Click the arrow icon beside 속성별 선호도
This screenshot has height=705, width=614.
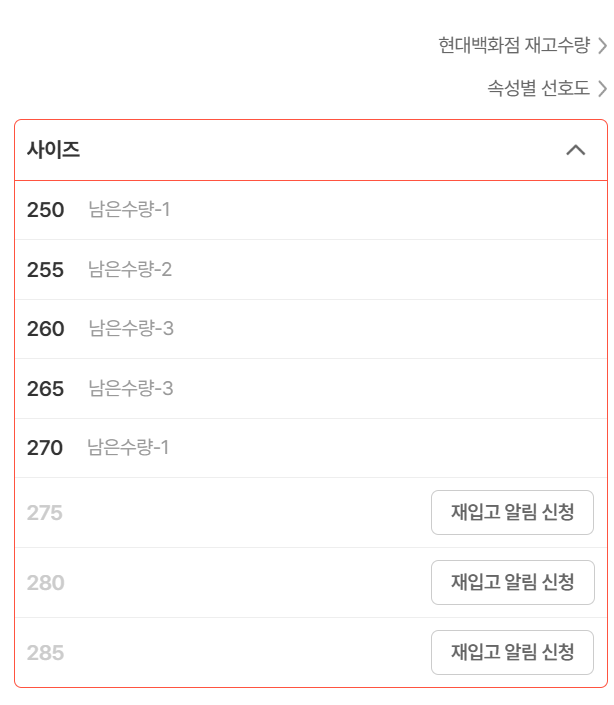(x=602, y=89)
